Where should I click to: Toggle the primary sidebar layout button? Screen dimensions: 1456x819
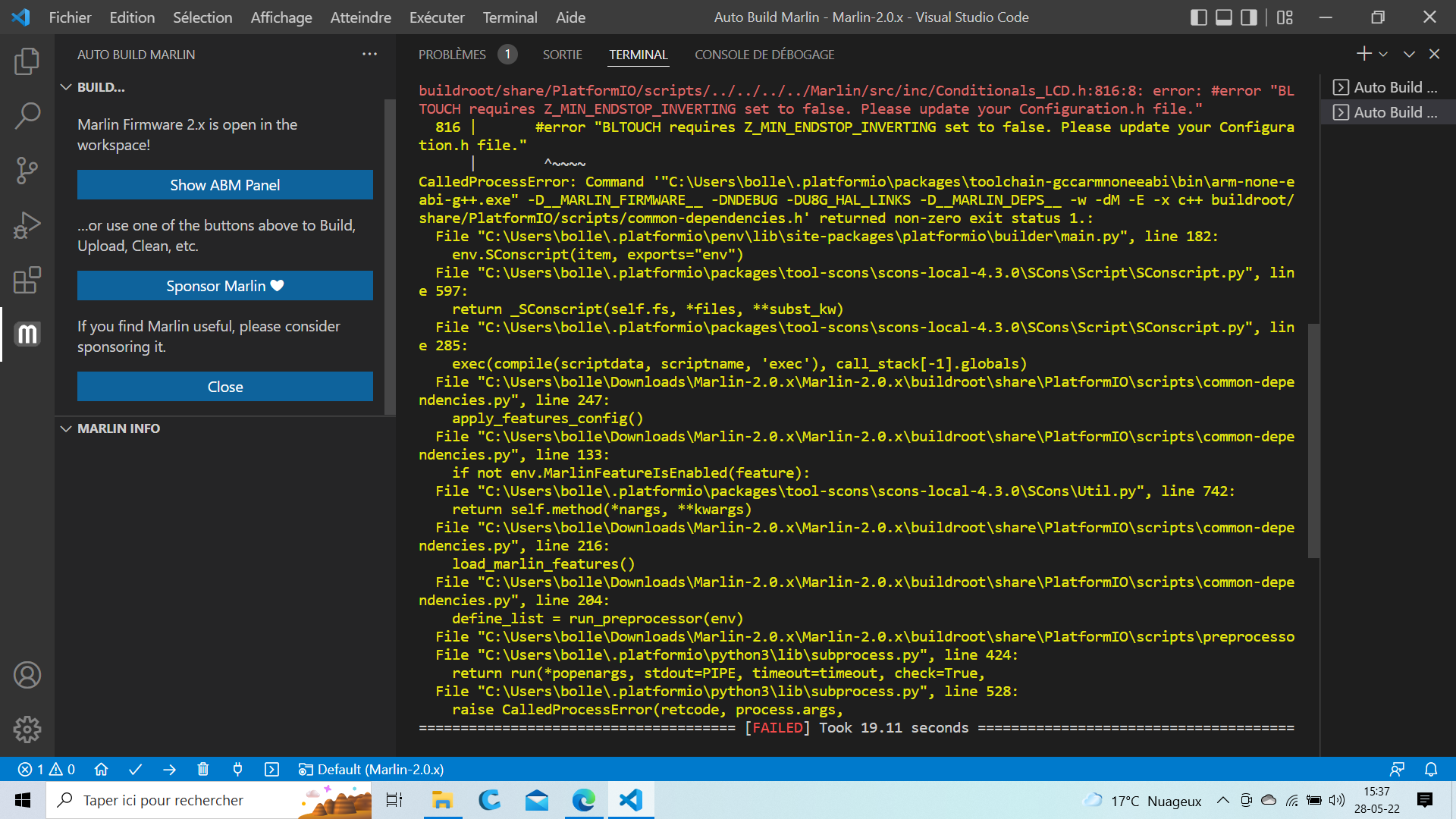pos(1199,17)
